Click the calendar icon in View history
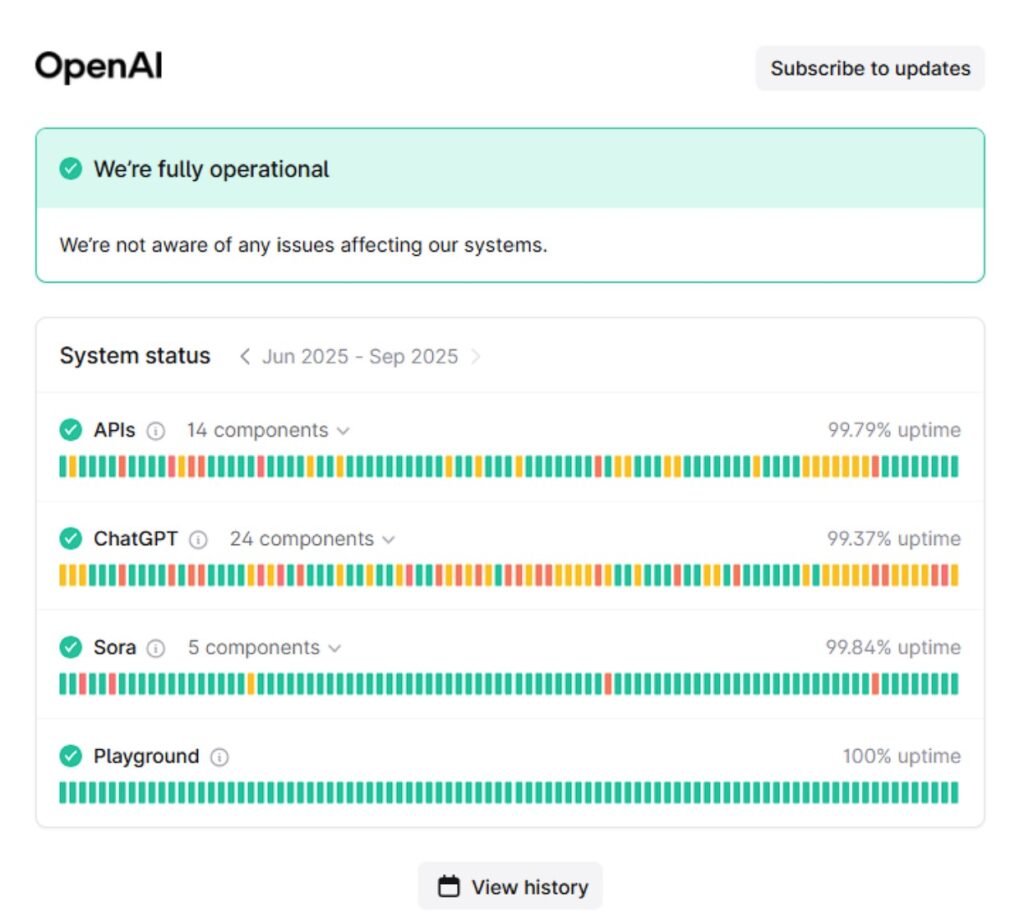The height and width of the screenshot is (916, 1024). pos(450,887)
